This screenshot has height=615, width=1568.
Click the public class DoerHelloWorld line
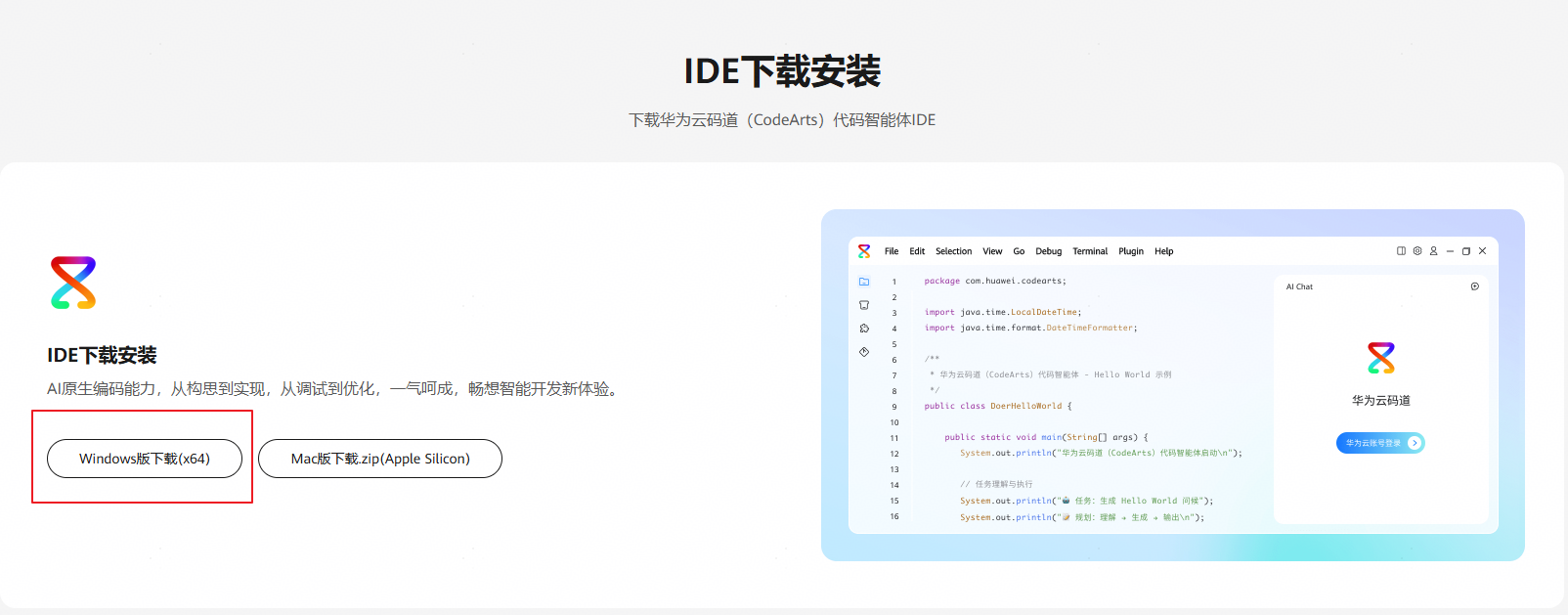tap(998, 406)
